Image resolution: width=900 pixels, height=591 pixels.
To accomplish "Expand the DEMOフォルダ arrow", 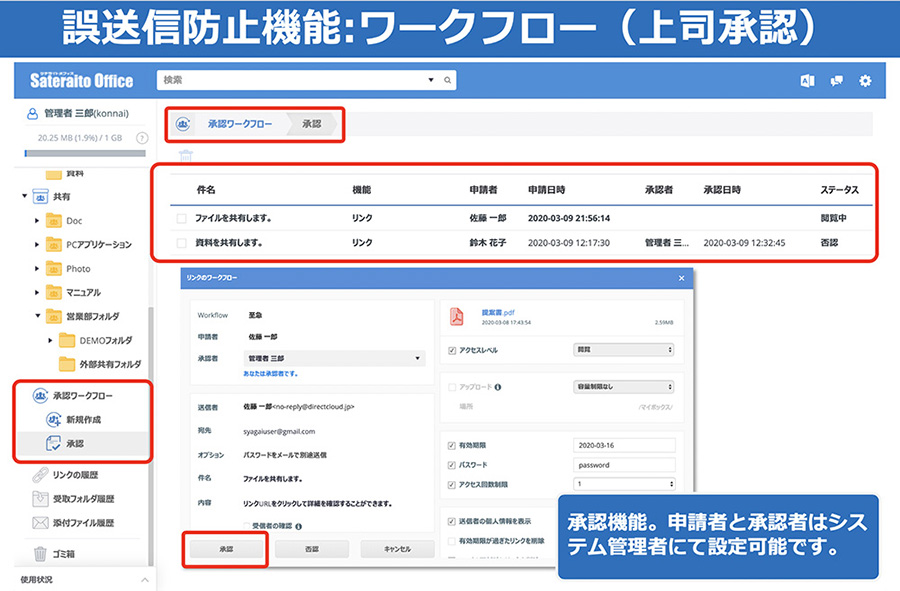I will click(51, 340).
